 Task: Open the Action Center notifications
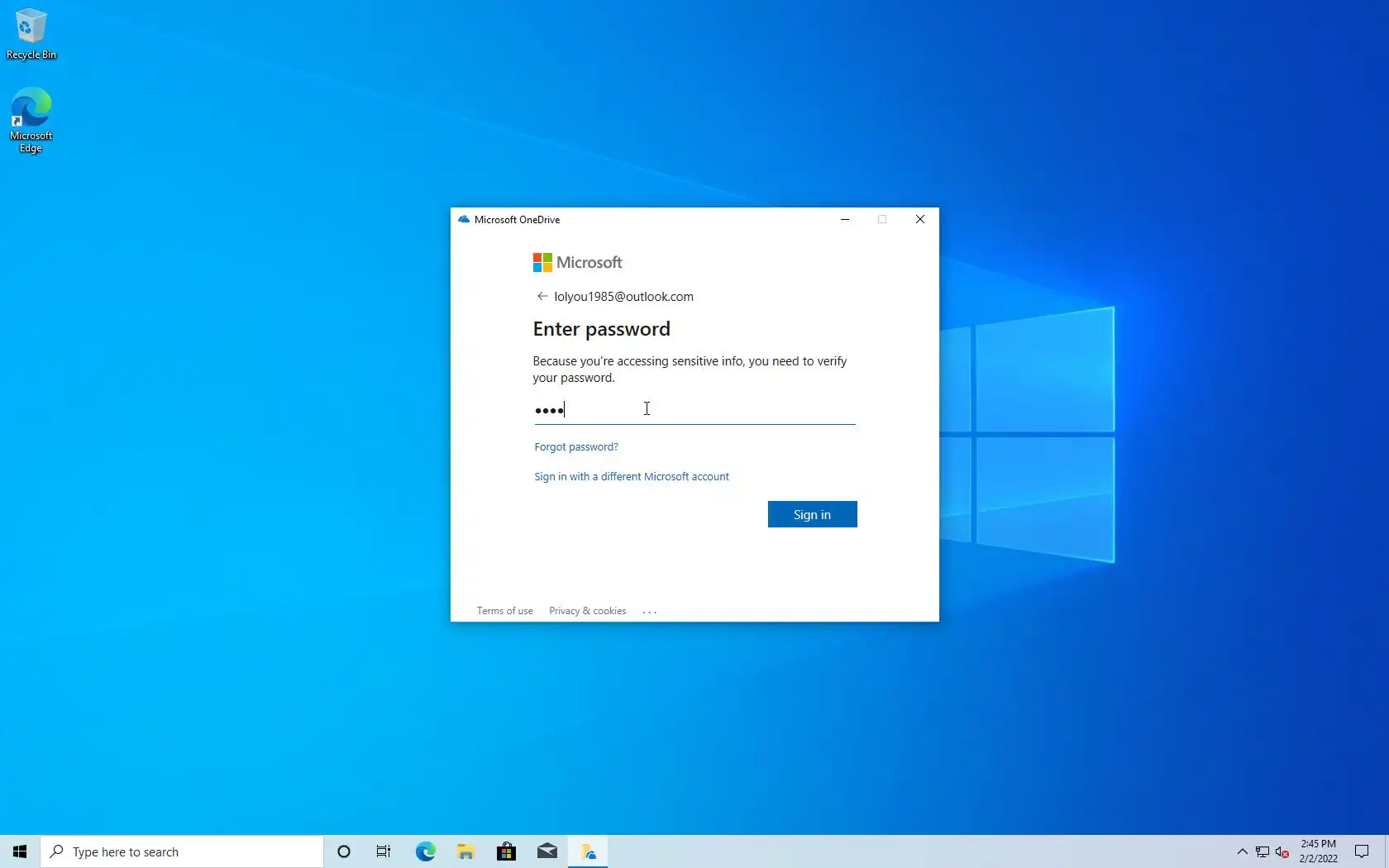1362,851
